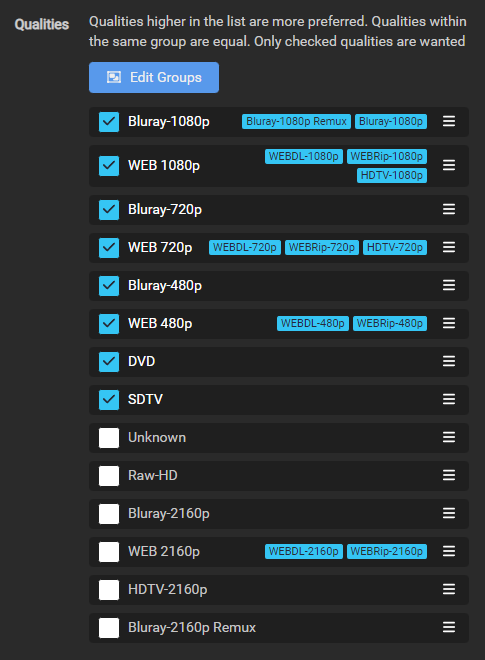485x660 pixels.
Task: Check the Bluray-2160p quality box
Action: pyautogui.click(x=109, y=514)
